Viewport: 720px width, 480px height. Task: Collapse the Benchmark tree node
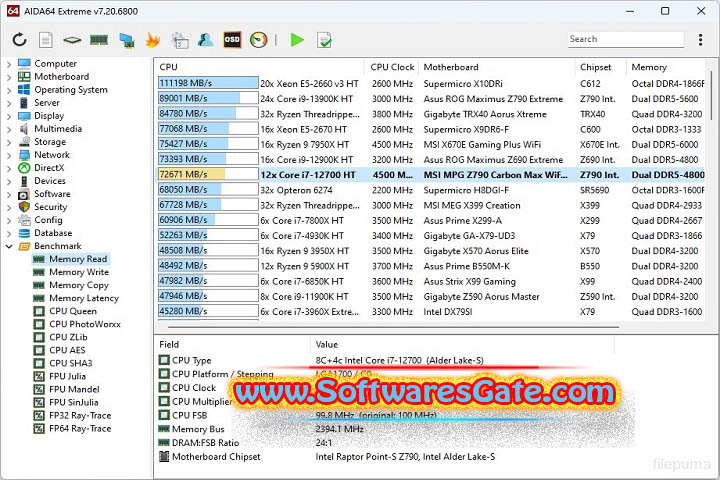[9, 246]
